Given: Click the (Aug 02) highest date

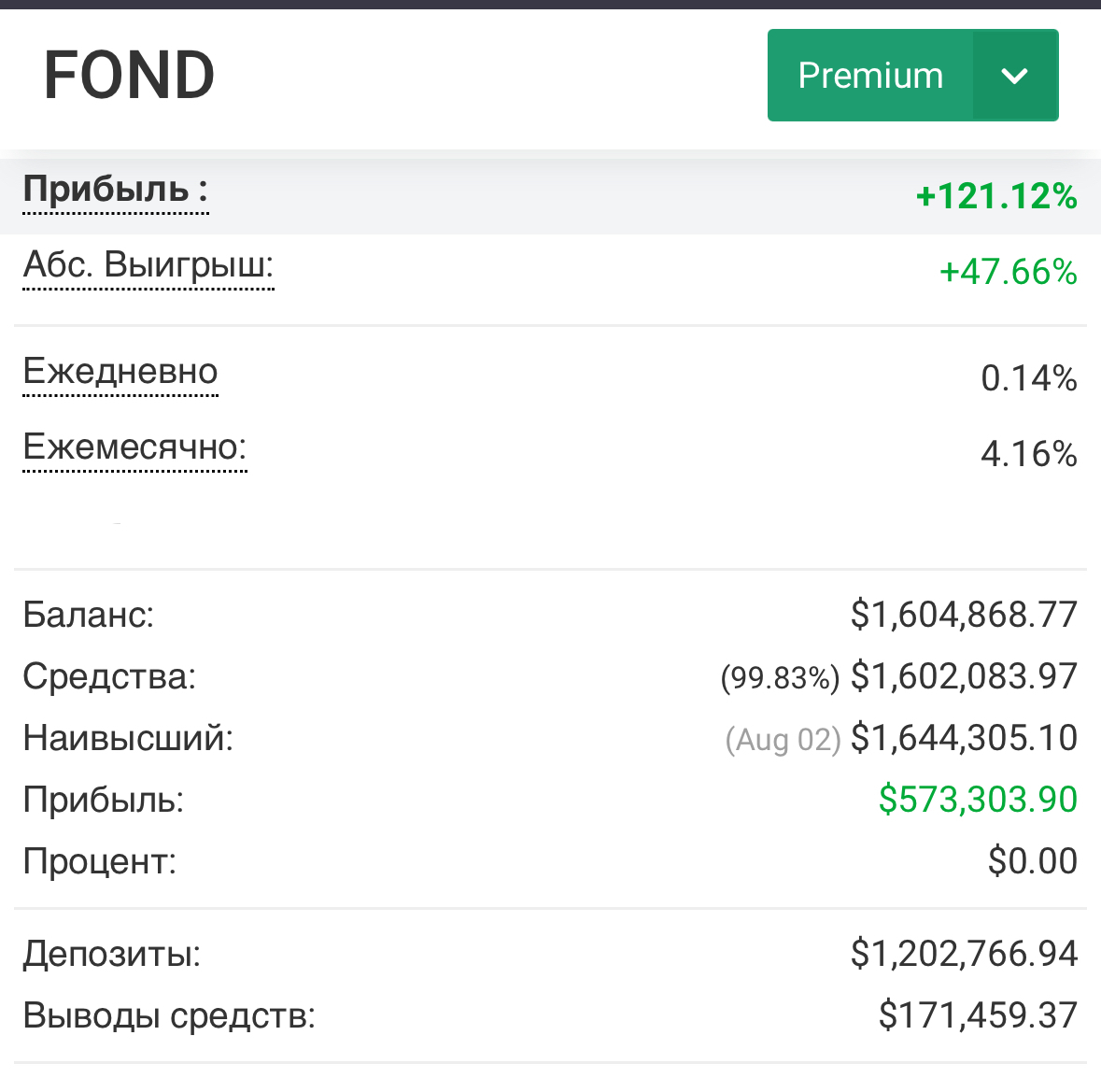Looking at the screenshot, I should coord(783,740).
